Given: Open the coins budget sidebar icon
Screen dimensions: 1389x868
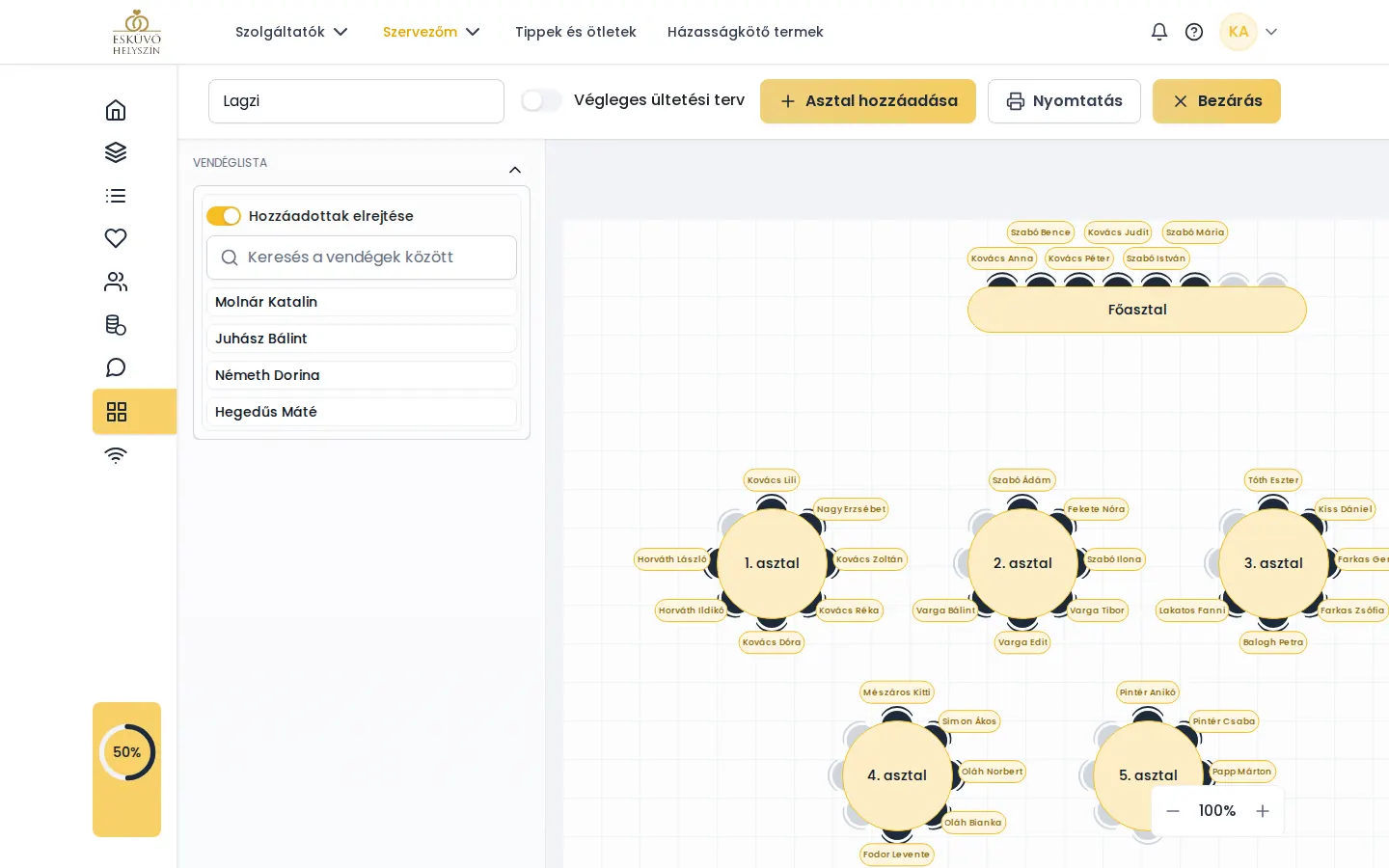Looking at the screenshot, I should pyautogui.click(x=116, y=325).
